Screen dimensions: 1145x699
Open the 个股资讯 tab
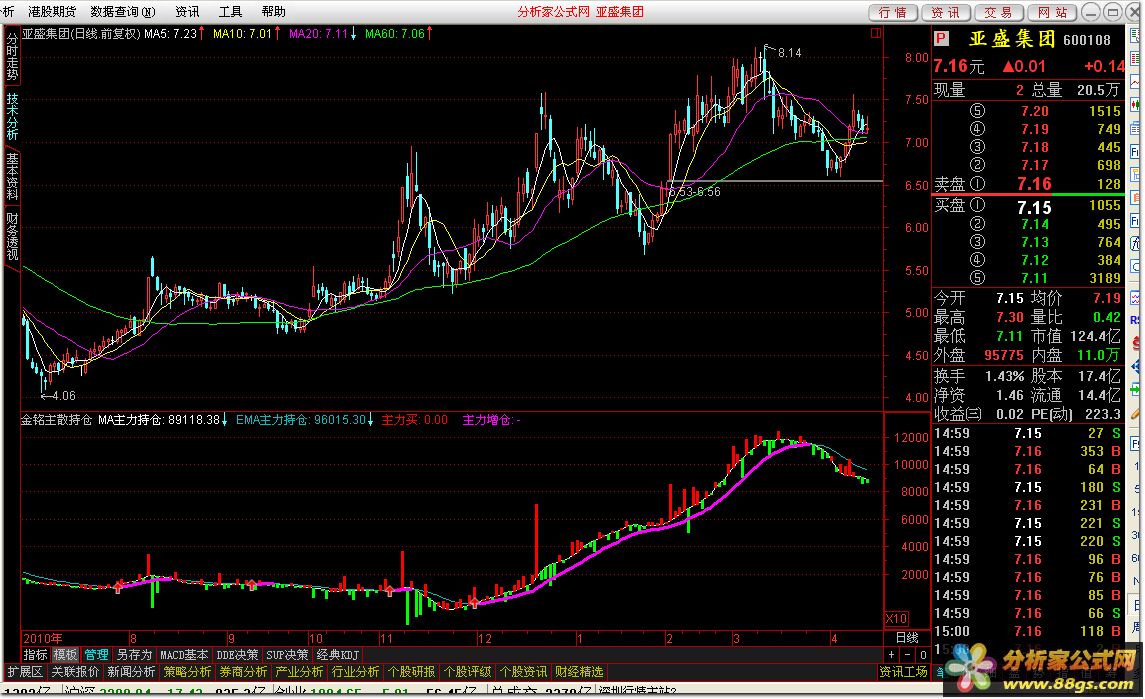(x=524, y=672)
